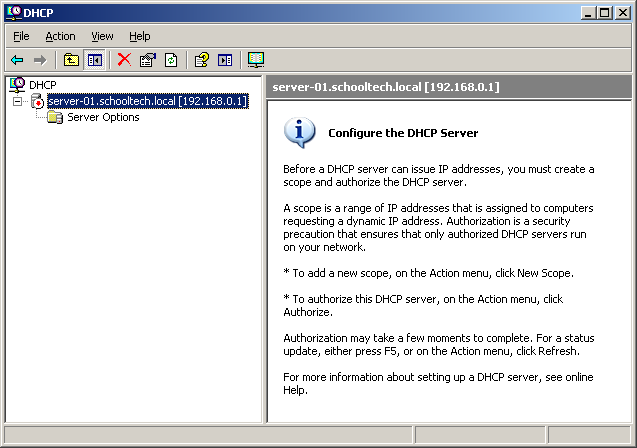This screenshot has height=448, width=637.
Task: Click the Refresh toolbar icon
Action: [x=171, y=60]
